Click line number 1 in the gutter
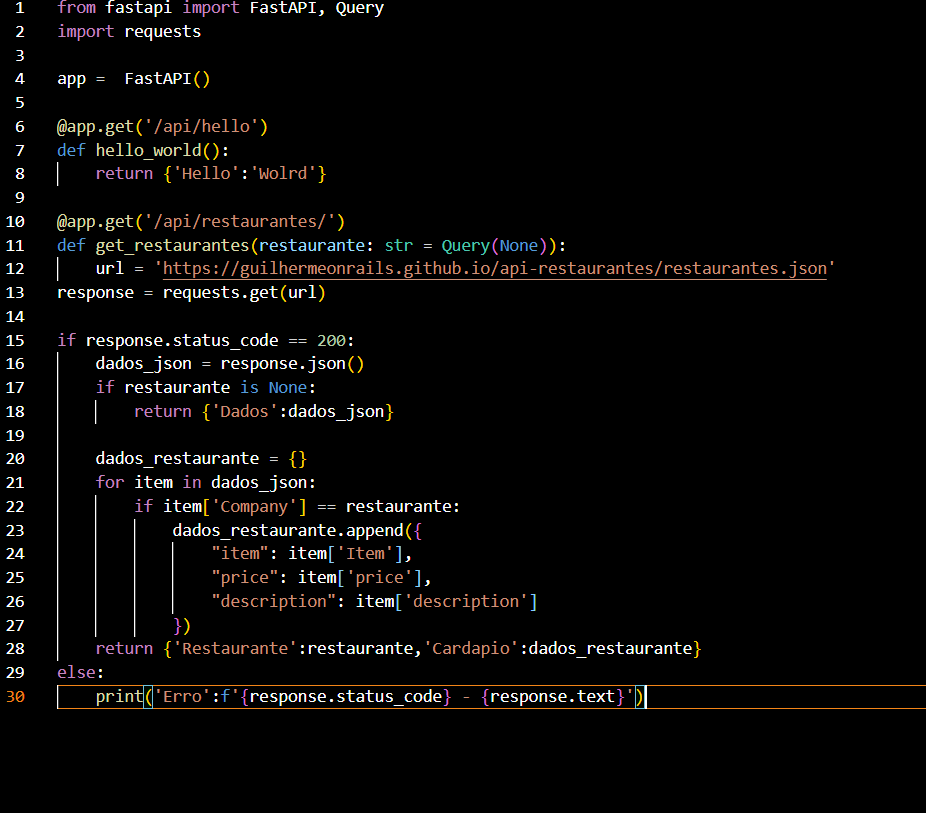This screenshot has width=926, height=813. pos(20,8)
